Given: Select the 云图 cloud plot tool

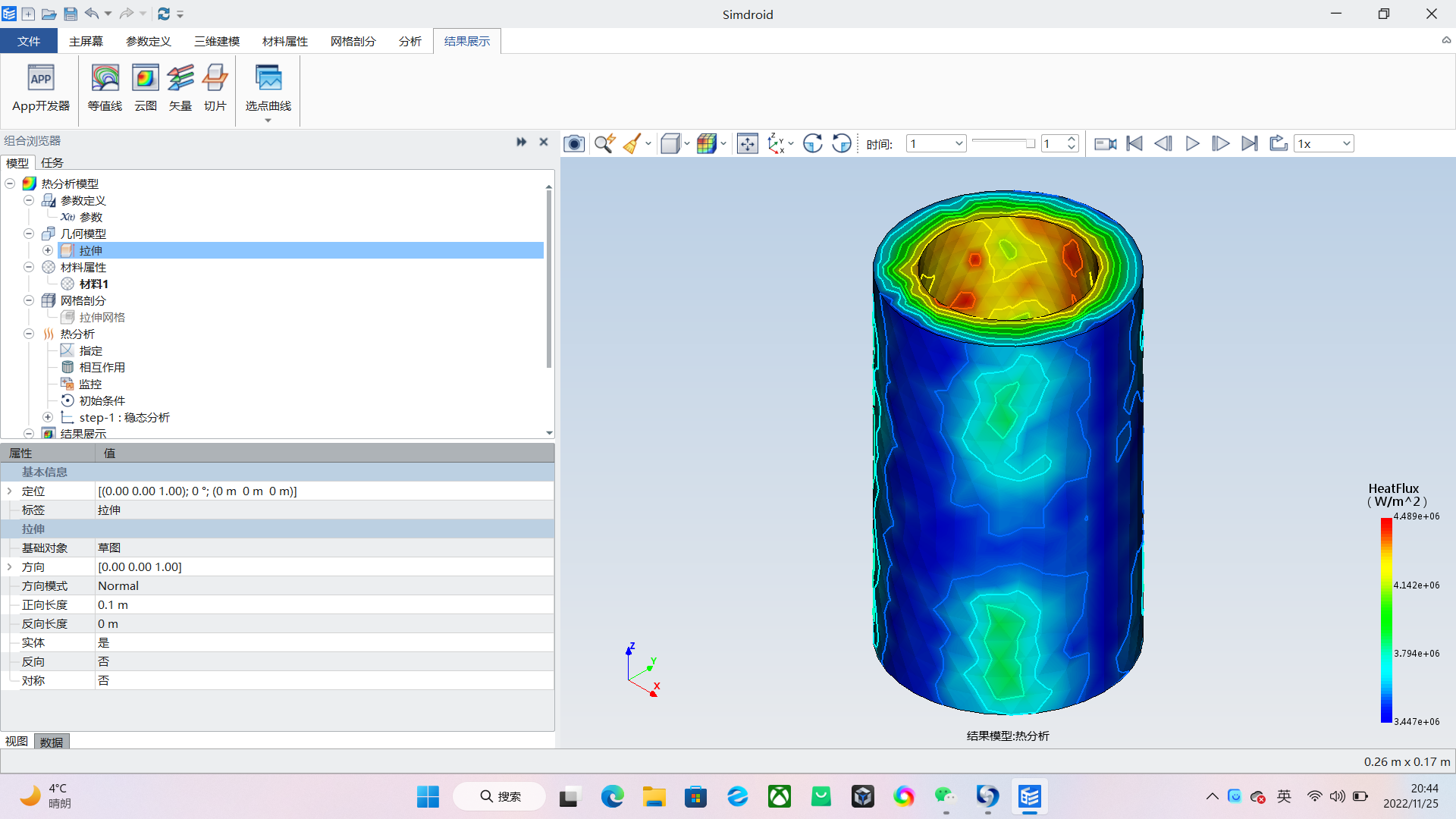Looking at the screenshot, I should click(146, 88).
